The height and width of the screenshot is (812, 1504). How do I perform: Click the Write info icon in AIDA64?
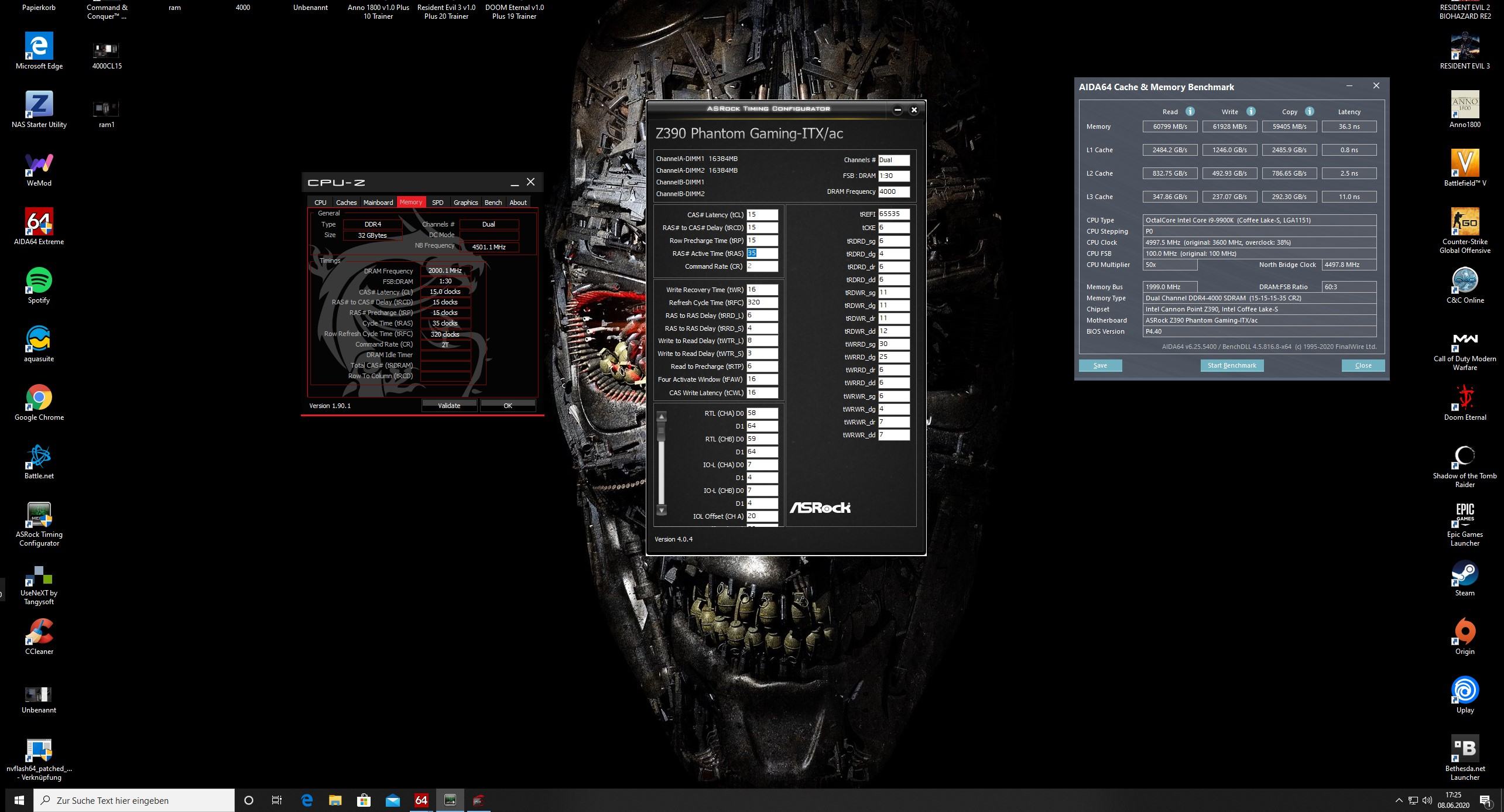pyautogui.click(x=1251, y=111)
